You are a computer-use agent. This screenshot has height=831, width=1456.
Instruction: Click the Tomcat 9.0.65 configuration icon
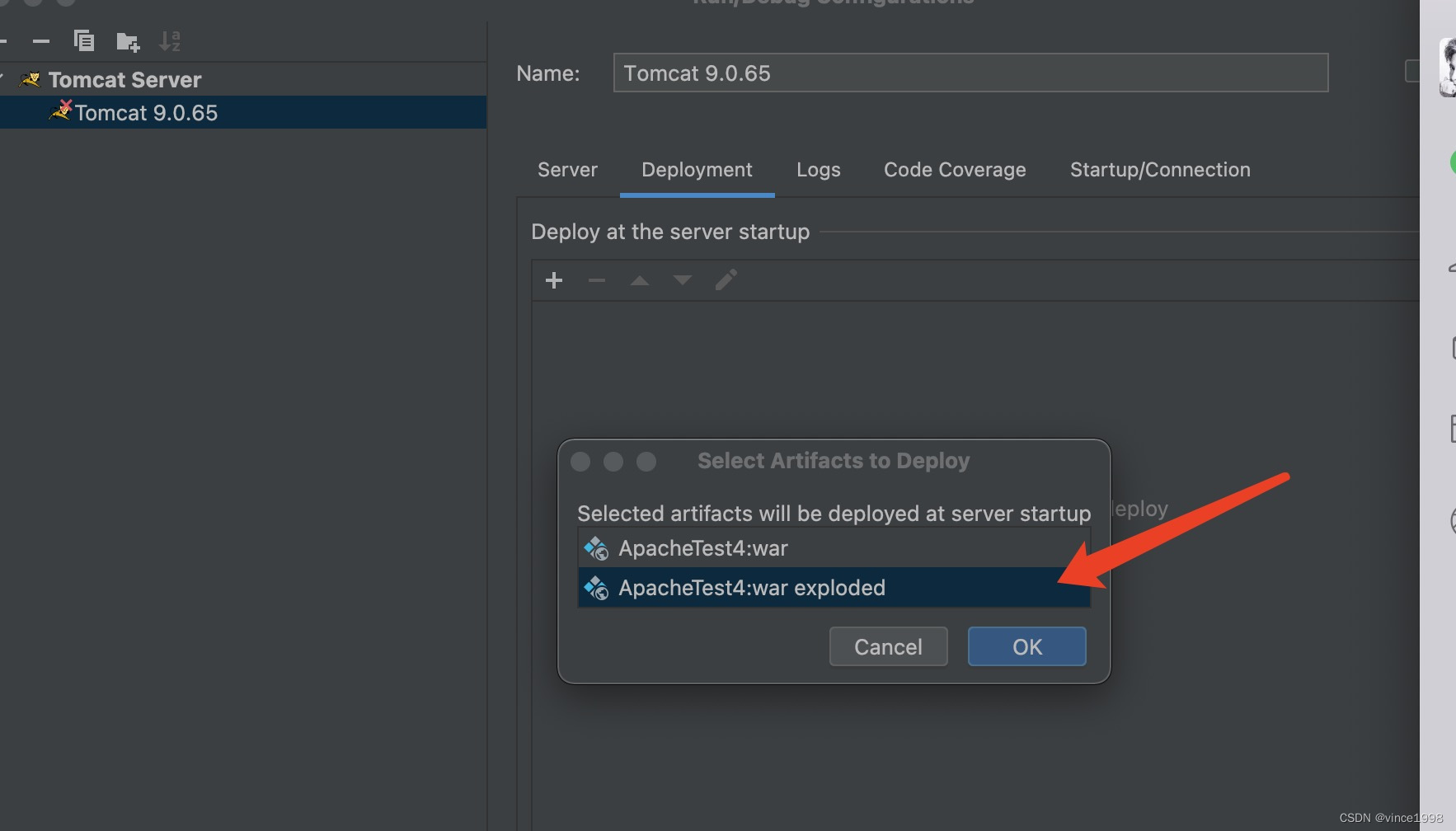point(61,110)
